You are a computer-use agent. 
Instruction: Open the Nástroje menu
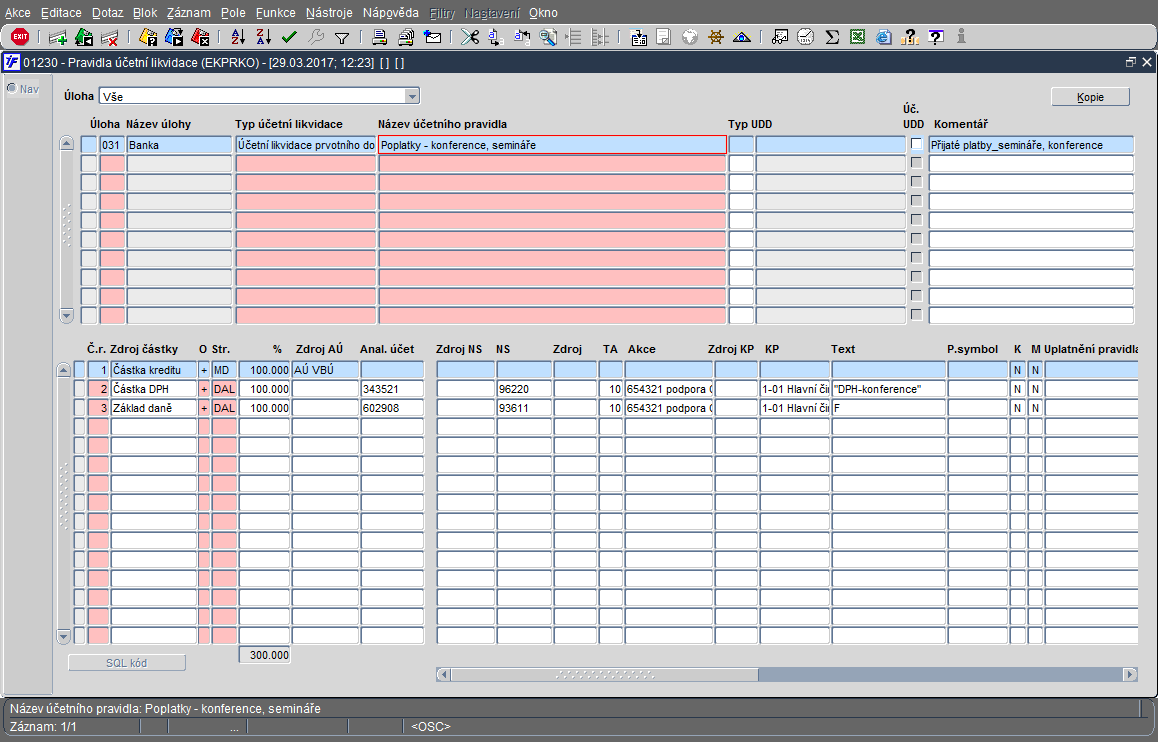click(329, 13)
